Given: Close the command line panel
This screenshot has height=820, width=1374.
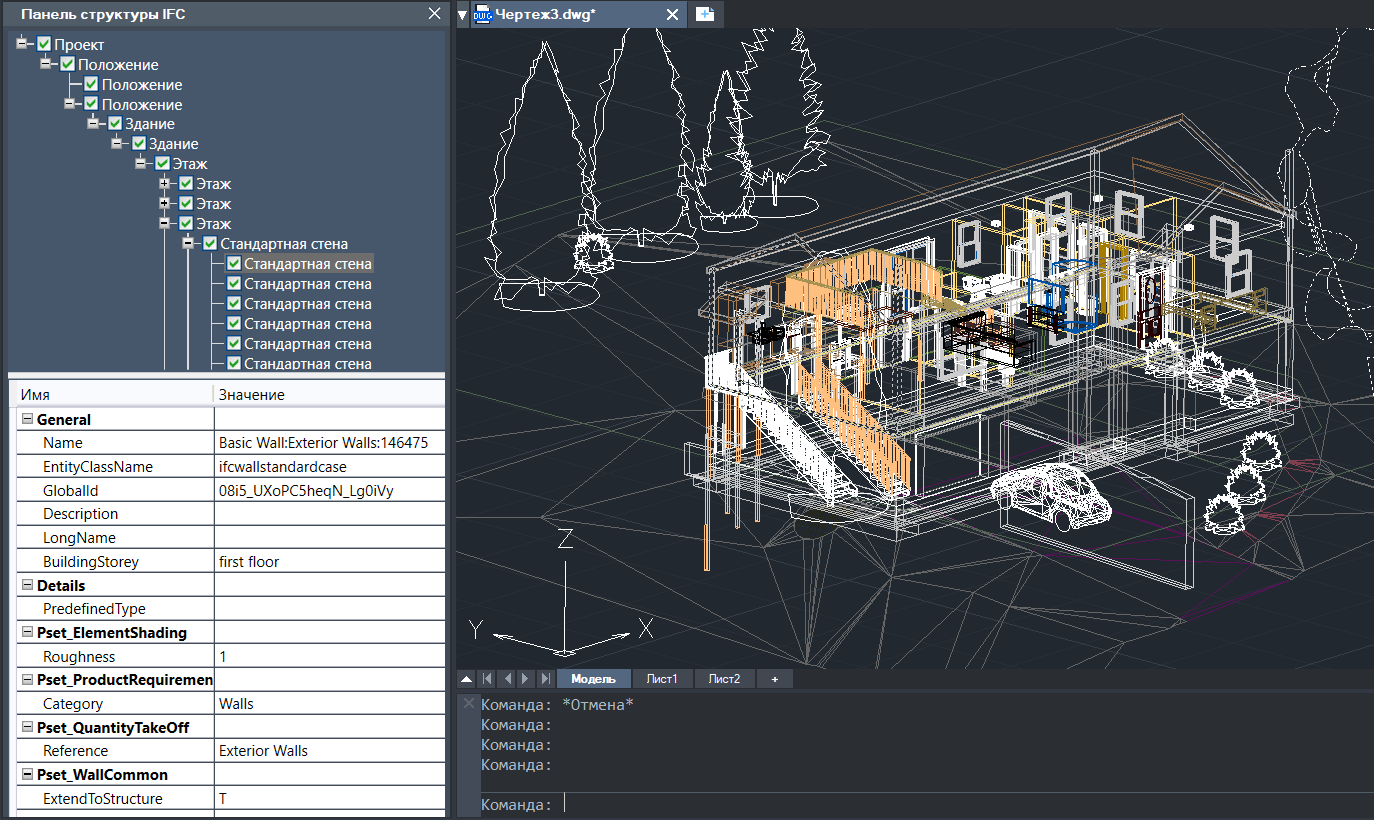Looking at the screenshot, I should pyautogui.click(x=468, y=703).
